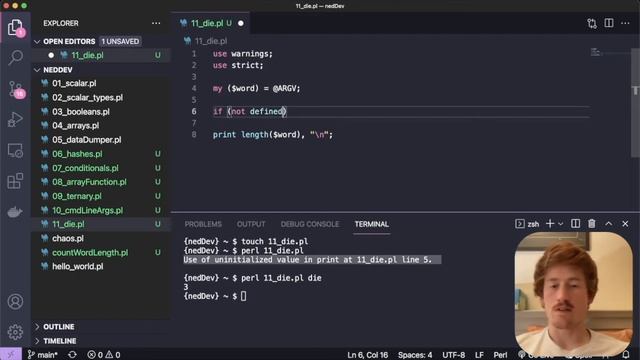
Task: Switch to the Problems tab
Action: [x=203, y=224]
